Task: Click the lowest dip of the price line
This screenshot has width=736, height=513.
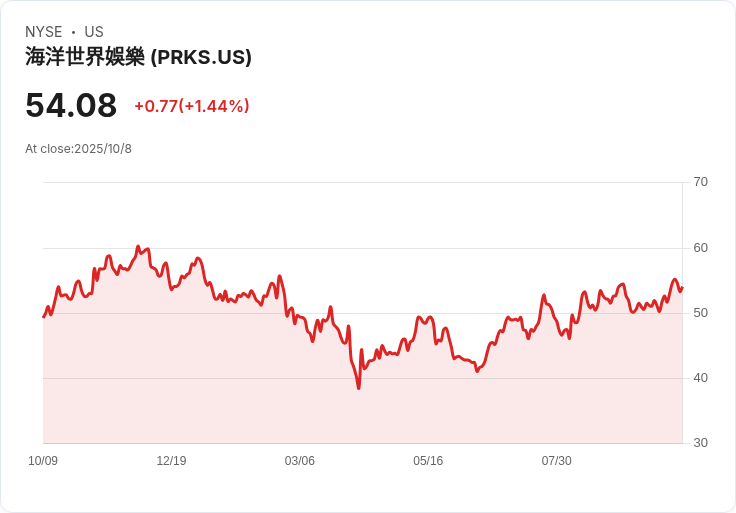Action: 358,387
